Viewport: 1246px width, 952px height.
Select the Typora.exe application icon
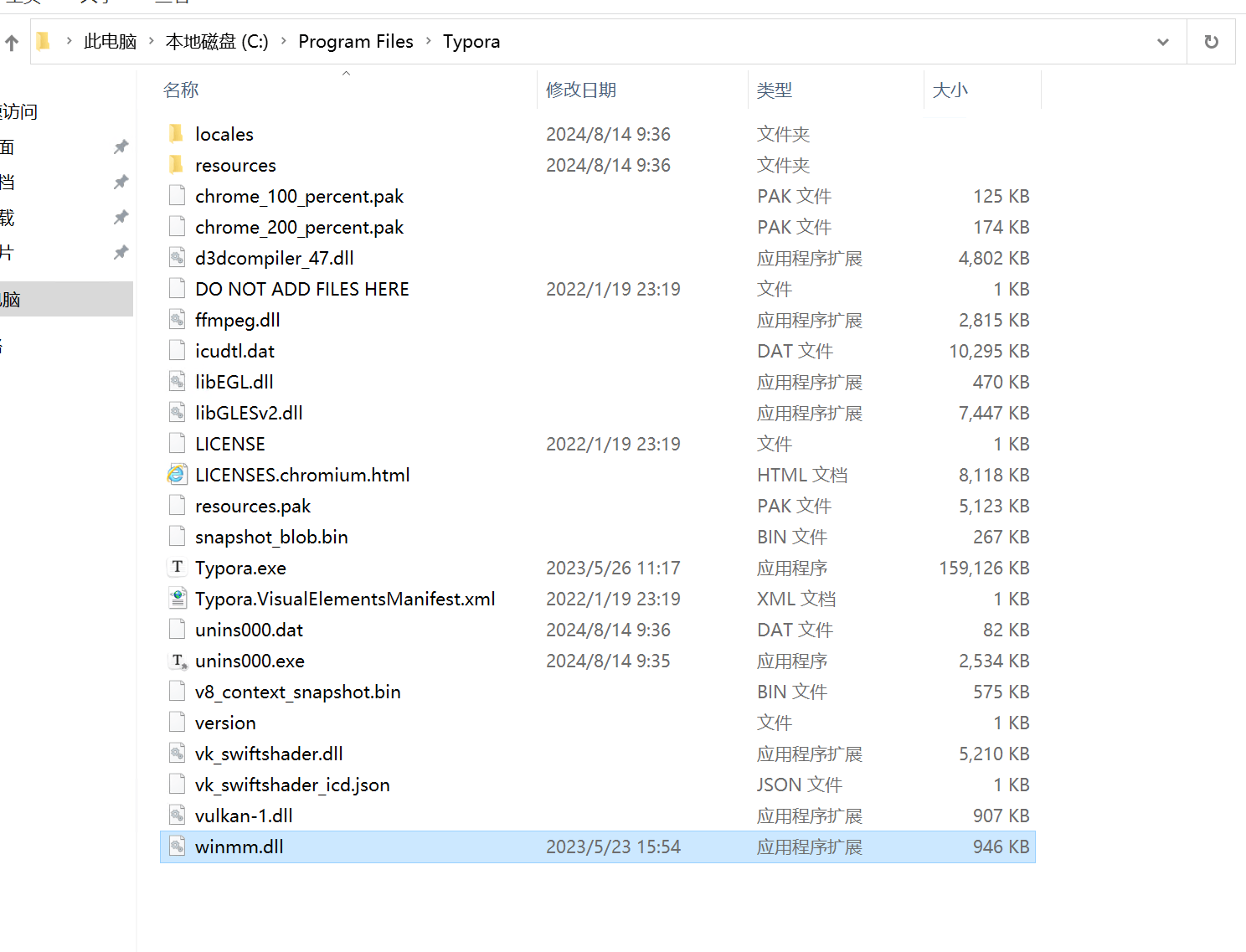[177, 568]
